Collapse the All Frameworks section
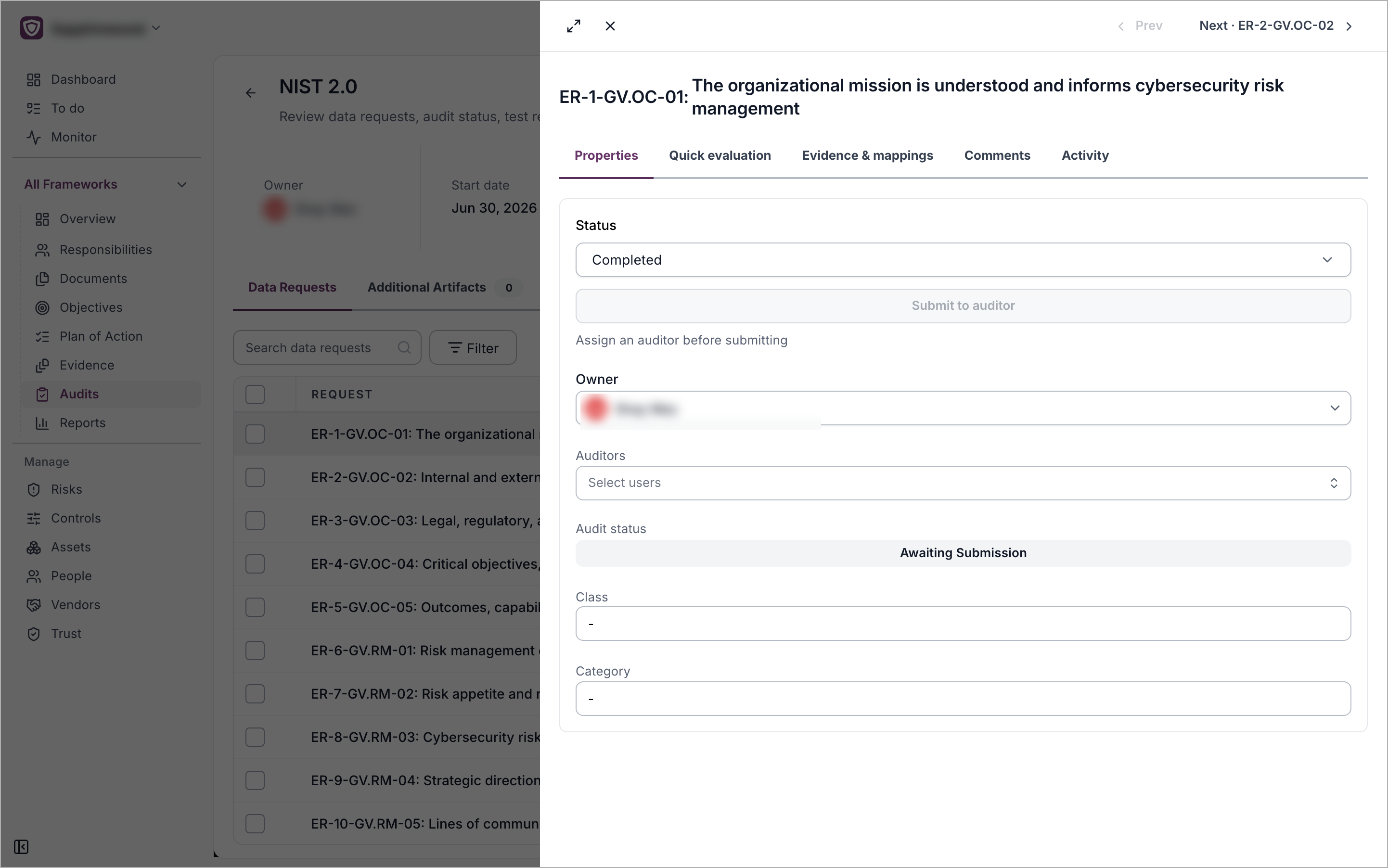This screenshot has width=1388, height=868. point(181,185)
